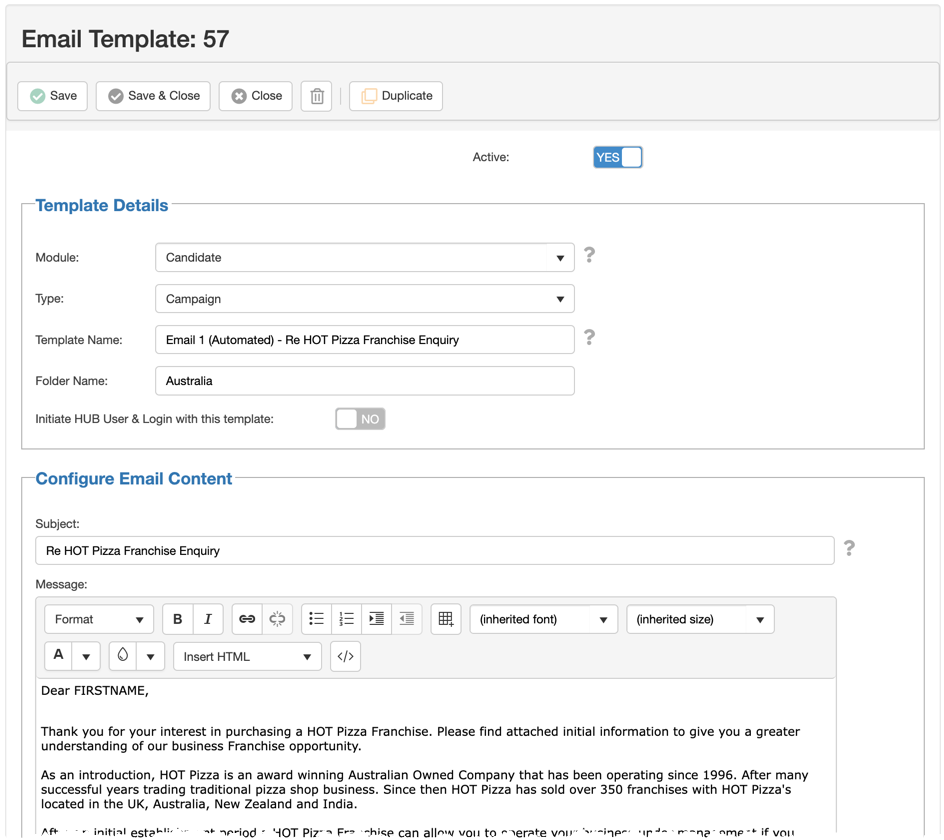Image resolution: width=944 pixels, height=840 pixels.
Task: Toggle Initiate HUB User & Login switch
Action: [360, 419]
